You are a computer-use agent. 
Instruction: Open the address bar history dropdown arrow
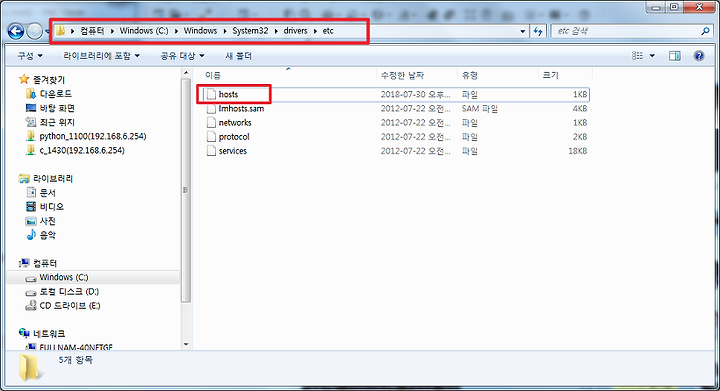pos(523,31)
